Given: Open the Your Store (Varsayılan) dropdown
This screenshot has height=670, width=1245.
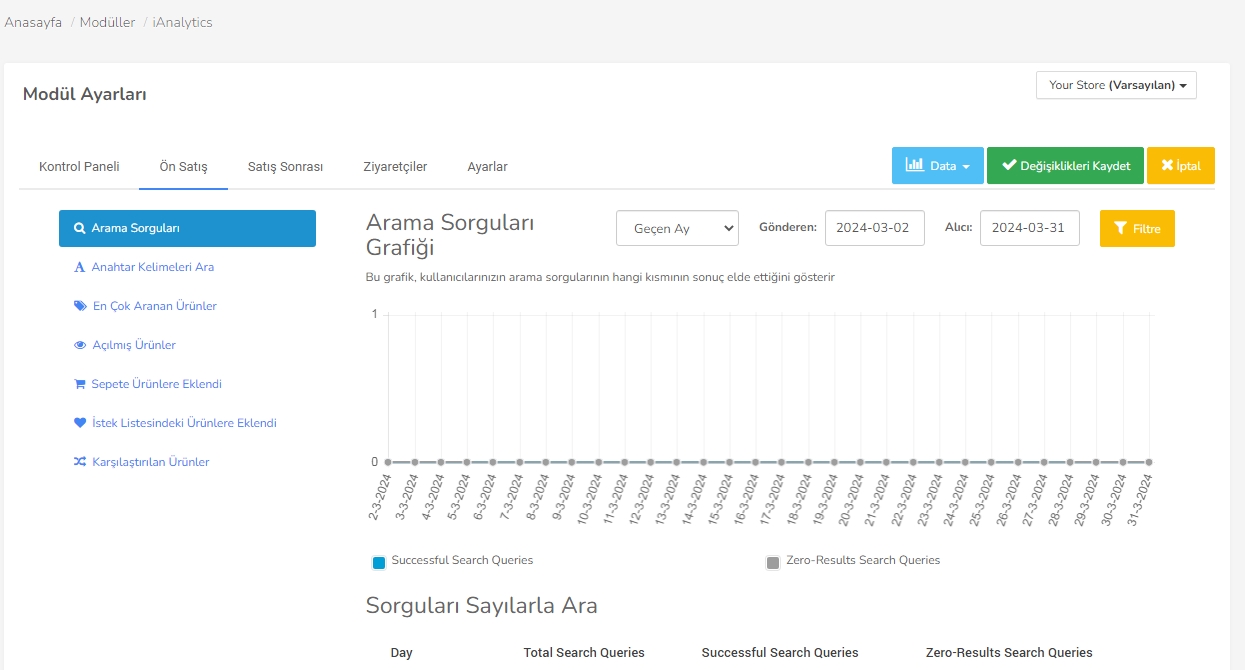Looking at the screenshot, I should (x=1116, y=86).
